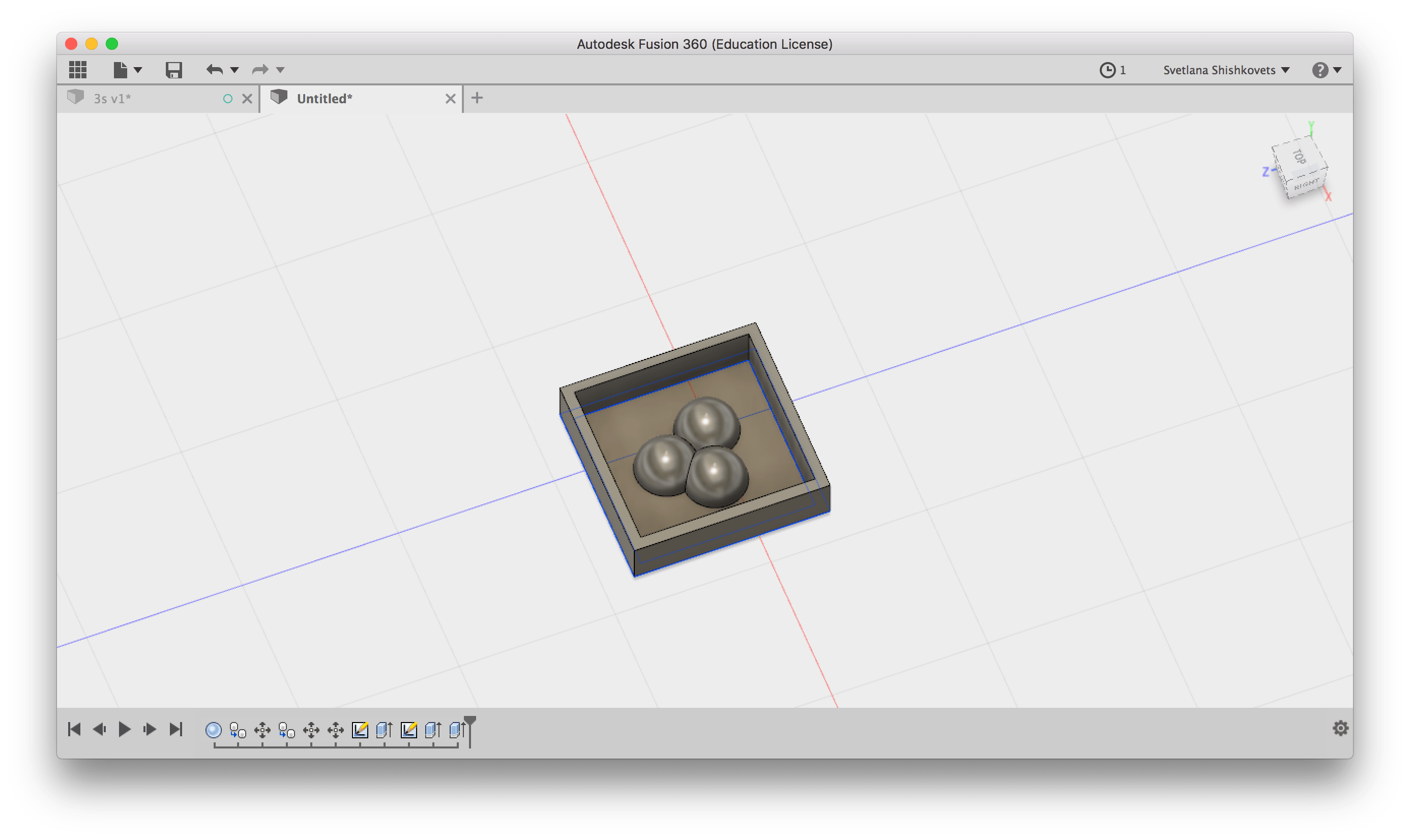The width and height of the screenshot is (1410, 840).
Task: Click the RIGHT face of the ViewCube
Action: [1307, 185]
